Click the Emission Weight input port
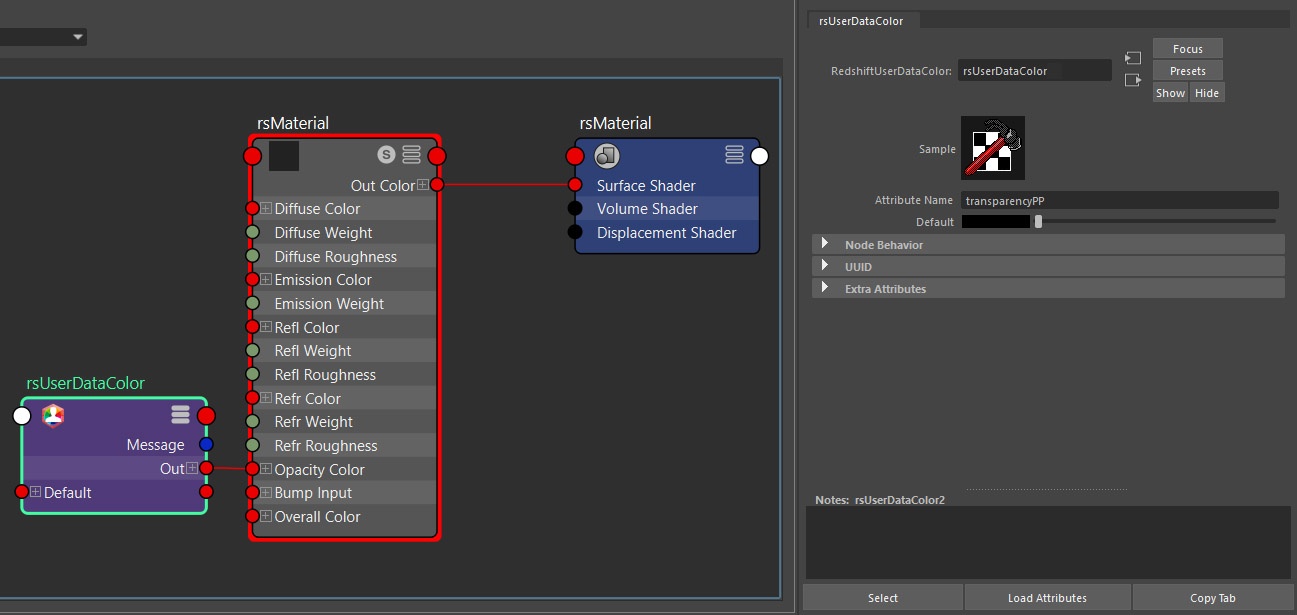1297x615 pixels. pos(253,303)
